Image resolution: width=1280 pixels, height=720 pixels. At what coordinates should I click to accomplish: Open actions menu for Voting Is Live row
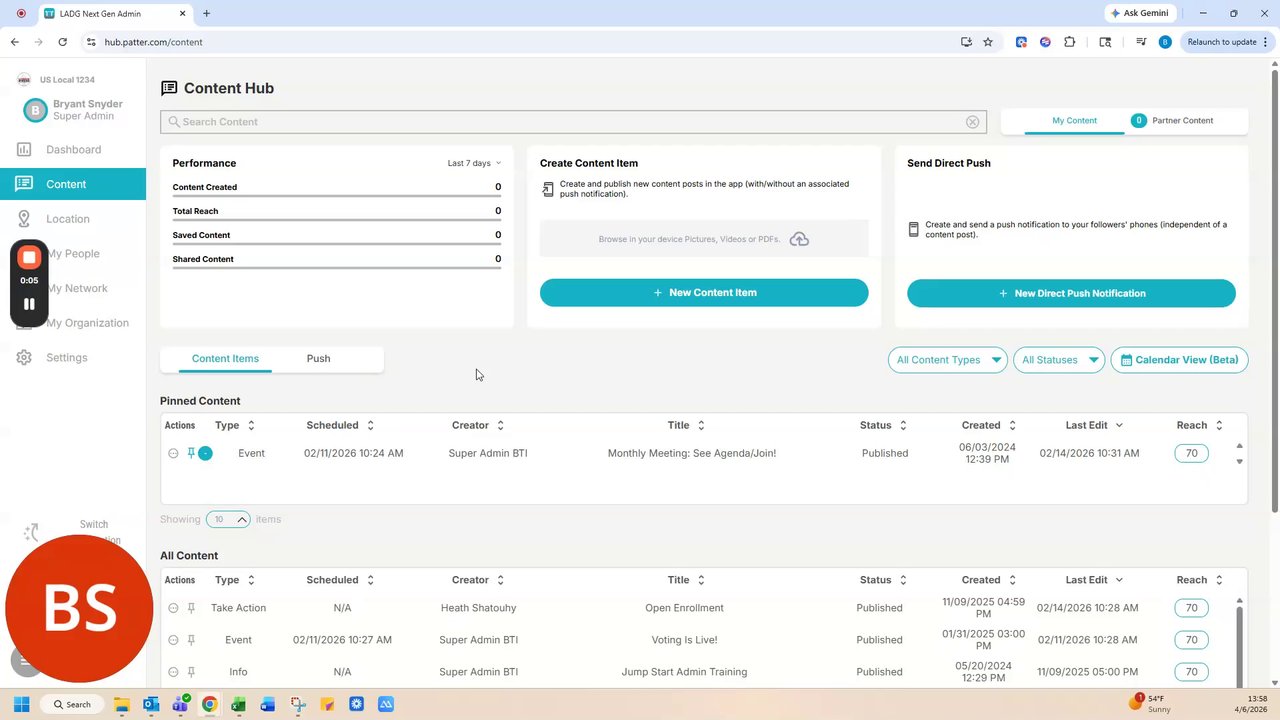[x=173, y=640]
